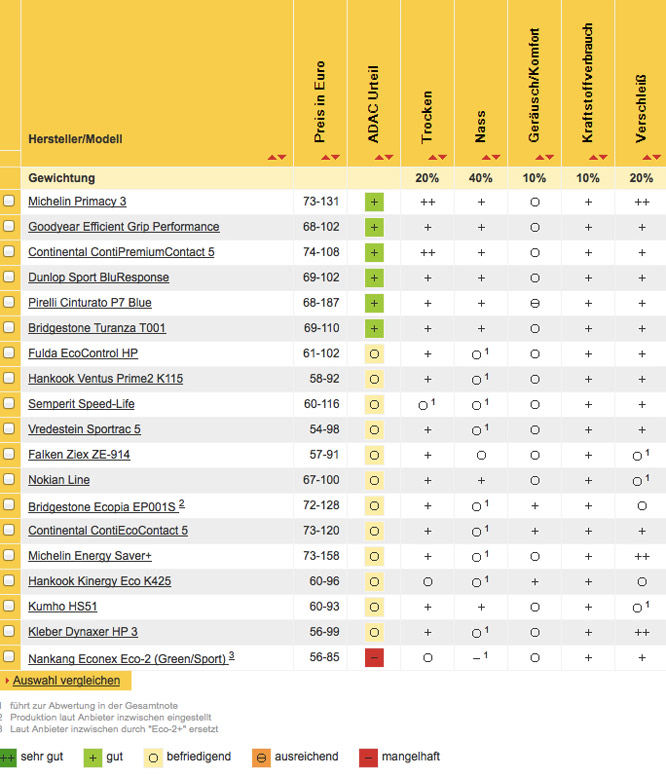Click Auswahl vergleichen link

tap(66, 680)
